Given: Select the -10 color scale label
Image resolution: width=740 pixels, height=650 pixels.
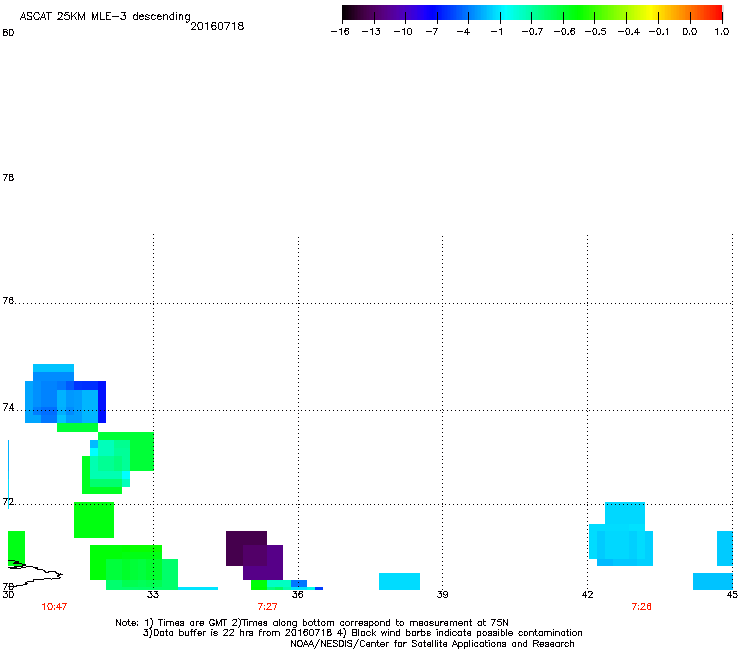Looking at the screenshot, I should coord(403,32).
